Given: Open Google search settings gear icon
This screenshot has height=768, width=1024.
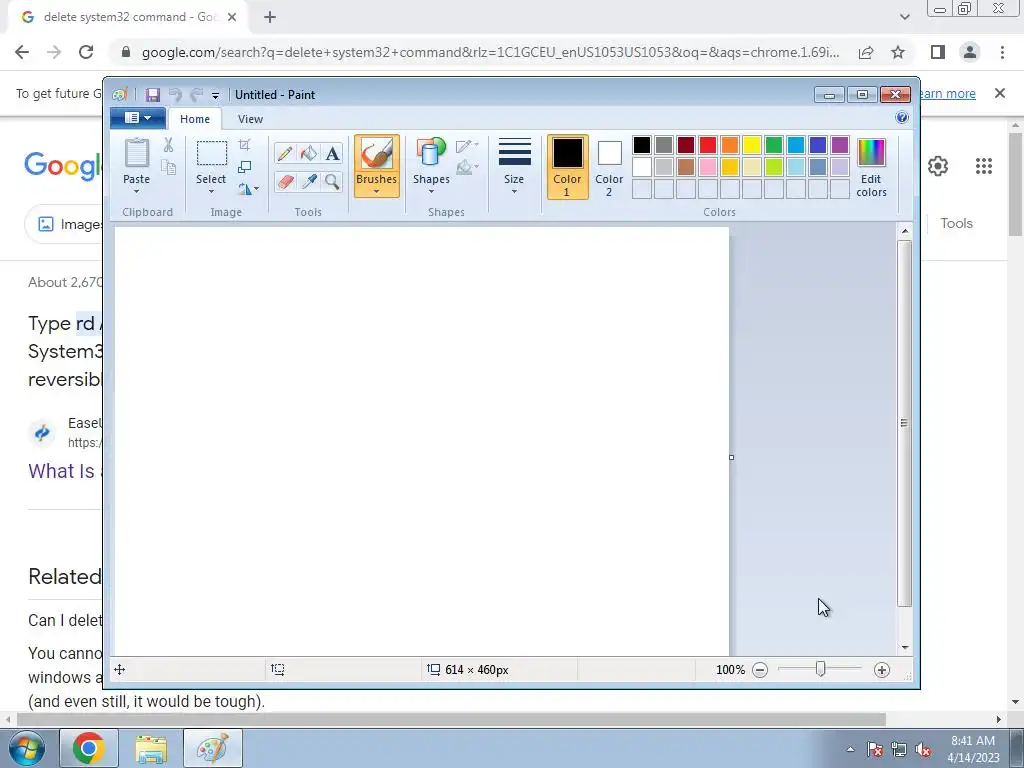Looking at the screenshot, I should click(938, 166).
